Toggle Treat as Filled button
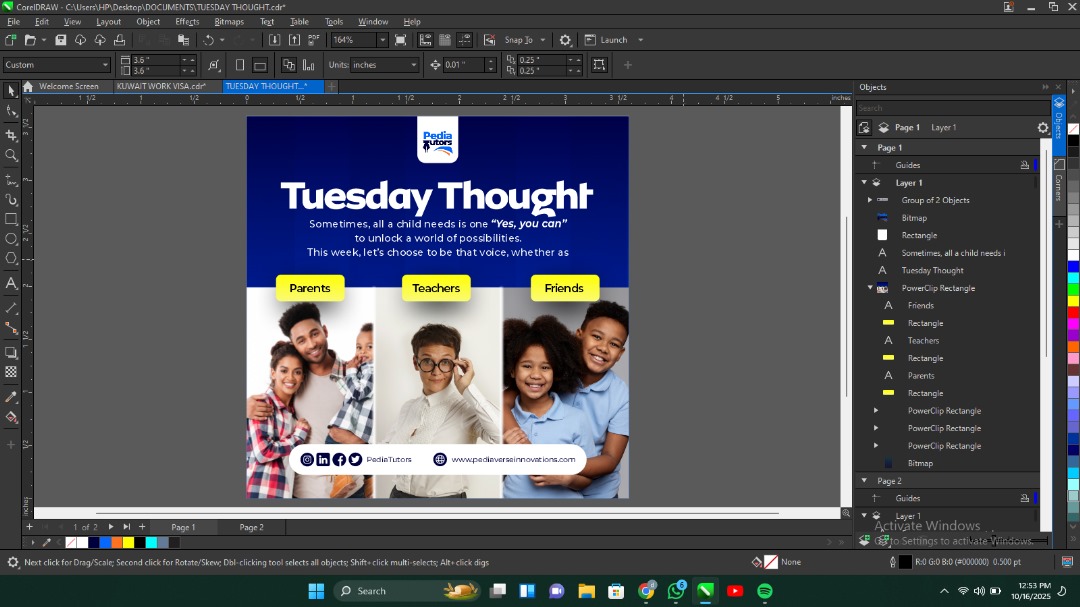 coord(599,65)
